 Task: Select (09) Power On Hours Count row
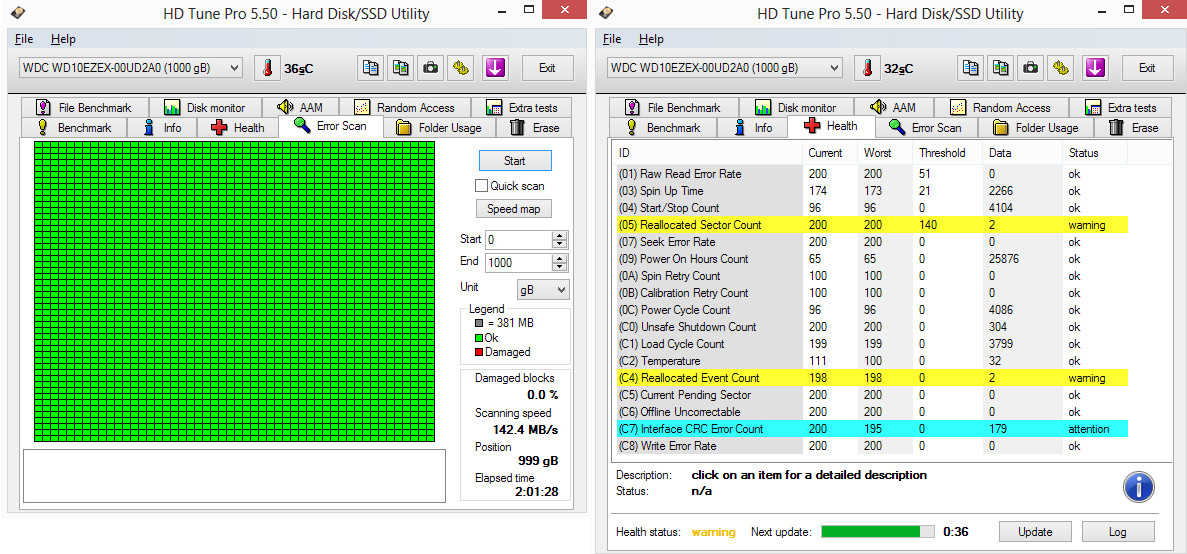pos(872,259)
